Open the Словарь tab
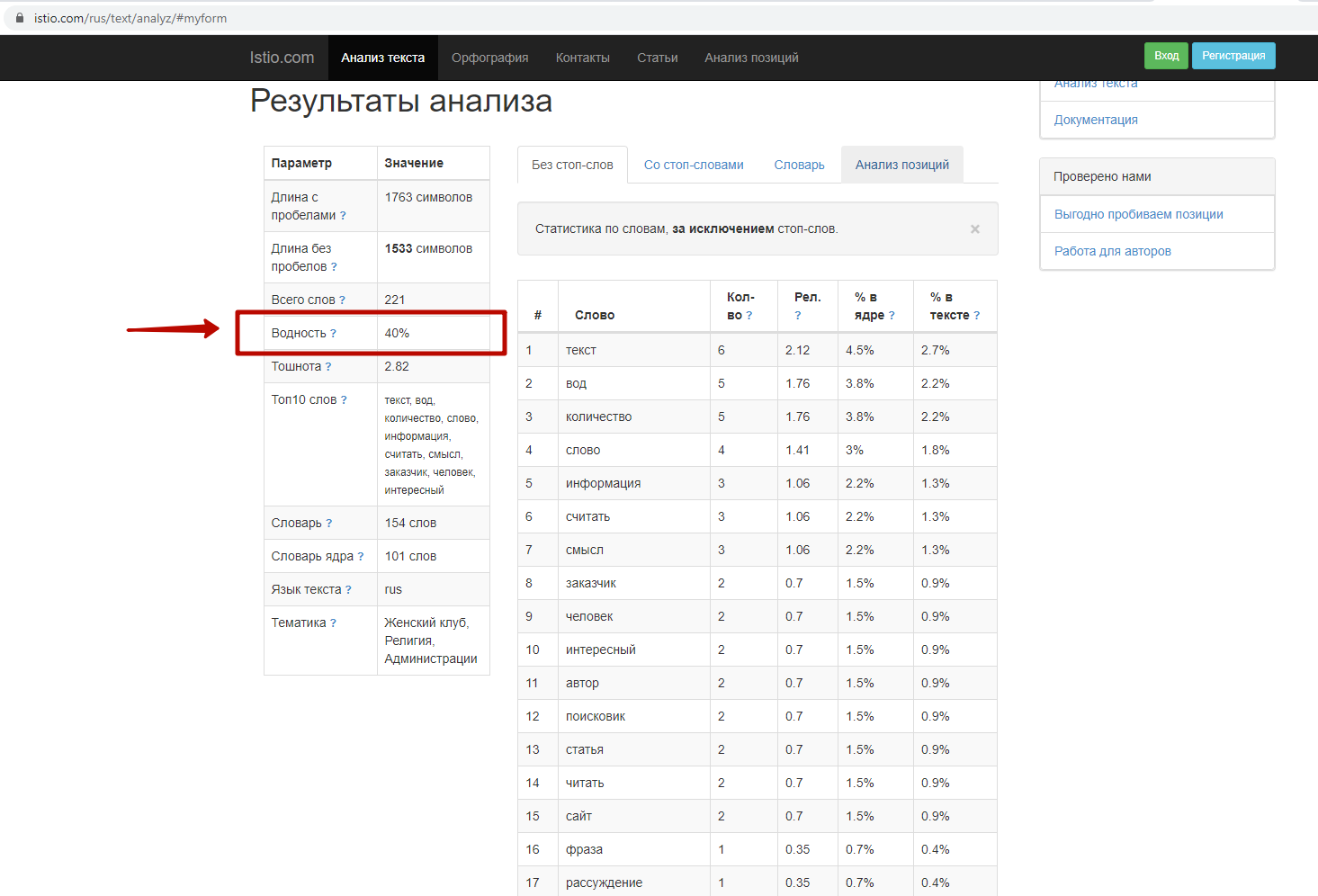Viewport: 1318px width, 896px height. click(799, 165)
